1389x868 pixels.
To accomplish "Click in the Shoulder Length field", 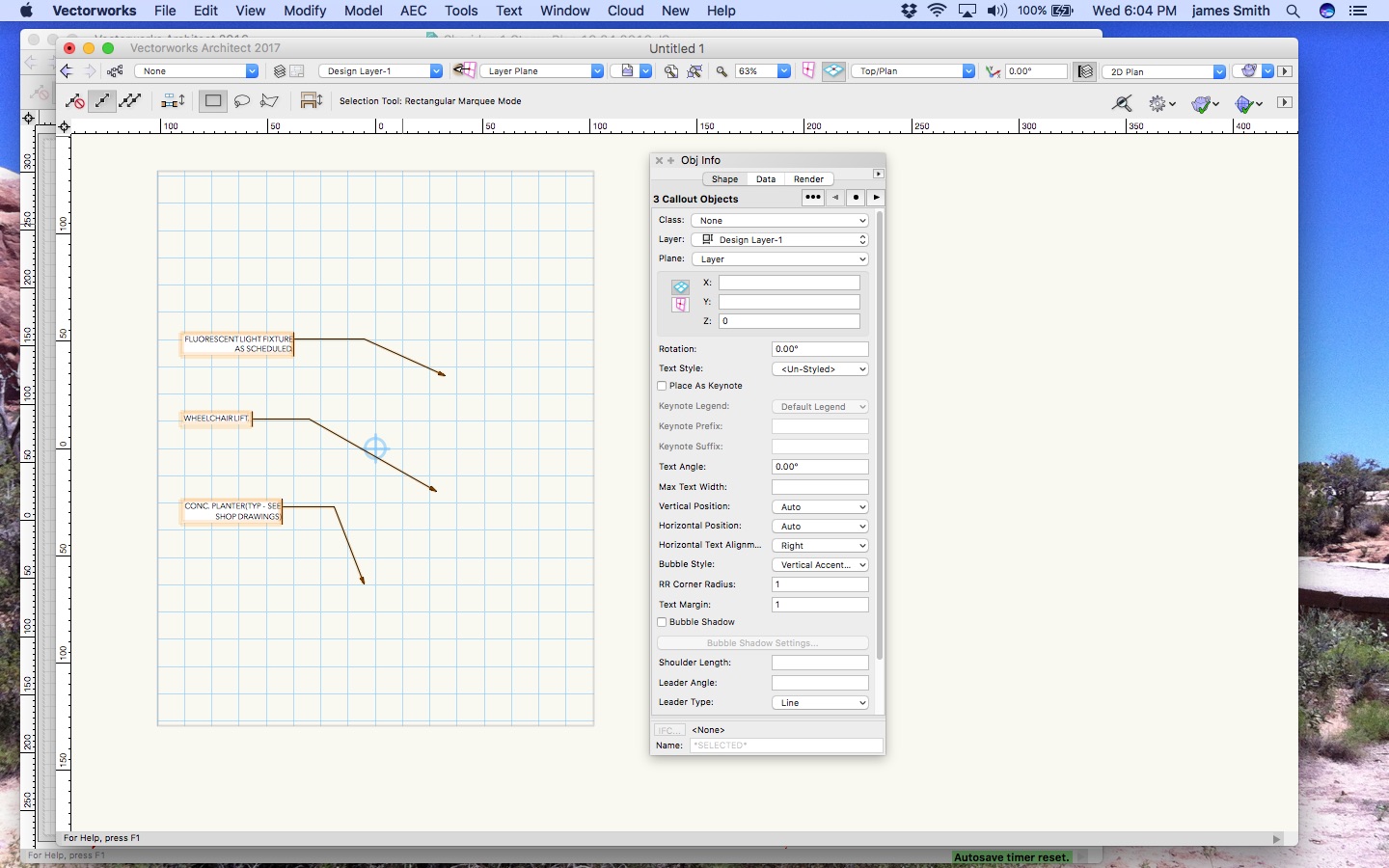I will (x=820, y=663).
